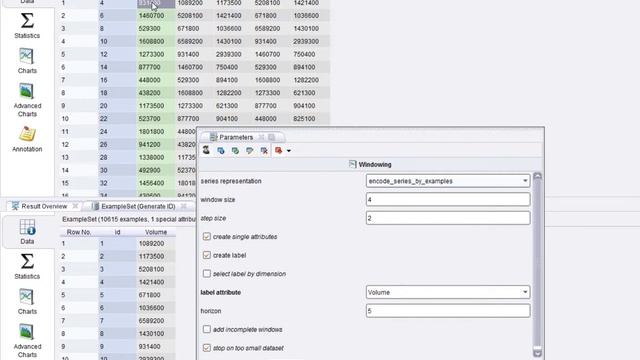Close the Result Overview tab
640x360 pixels.
(75, 206)
